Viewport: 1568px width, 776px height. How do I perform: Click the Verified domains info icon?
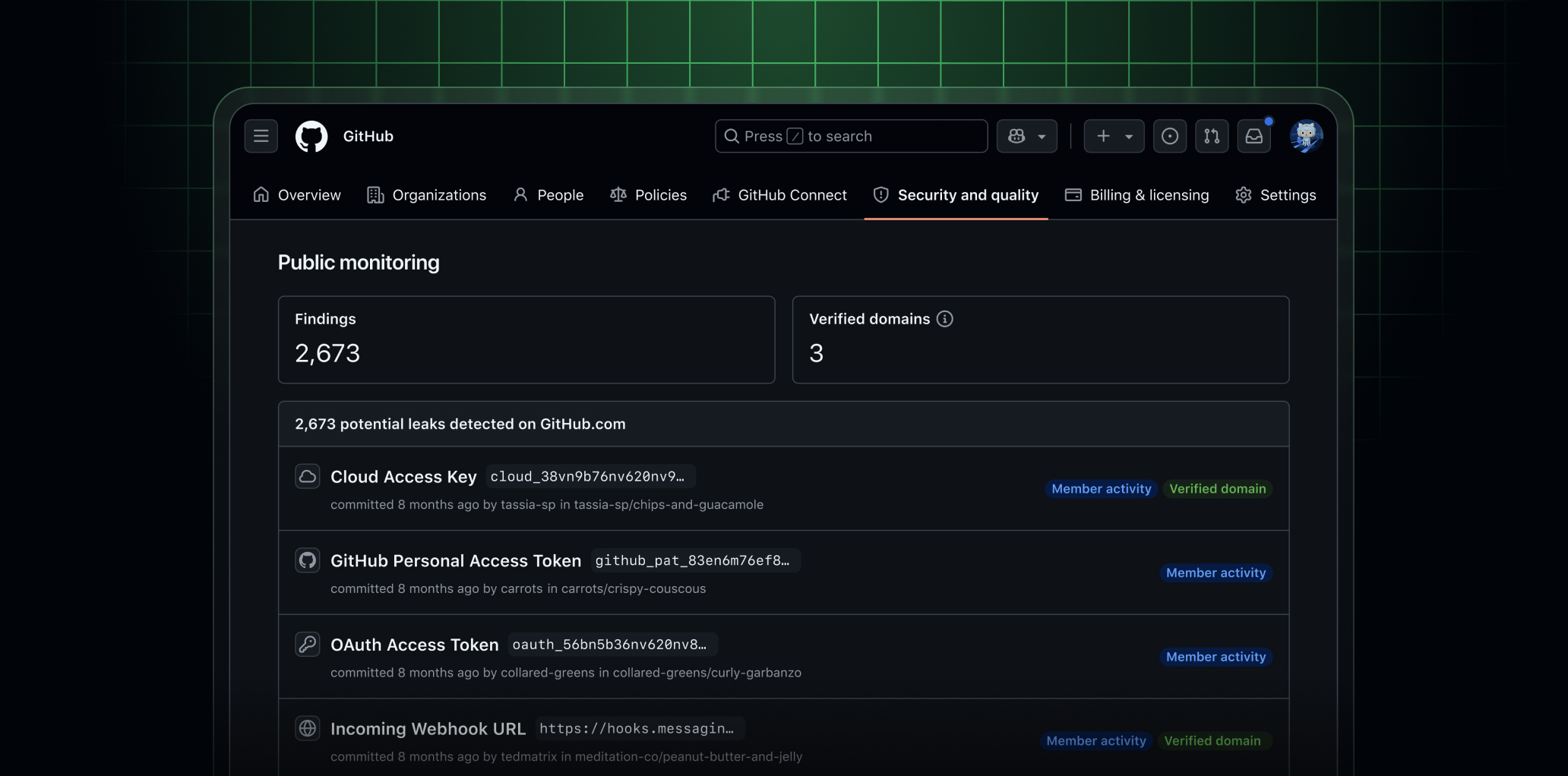pyautogui.click(x=945, y=319)
